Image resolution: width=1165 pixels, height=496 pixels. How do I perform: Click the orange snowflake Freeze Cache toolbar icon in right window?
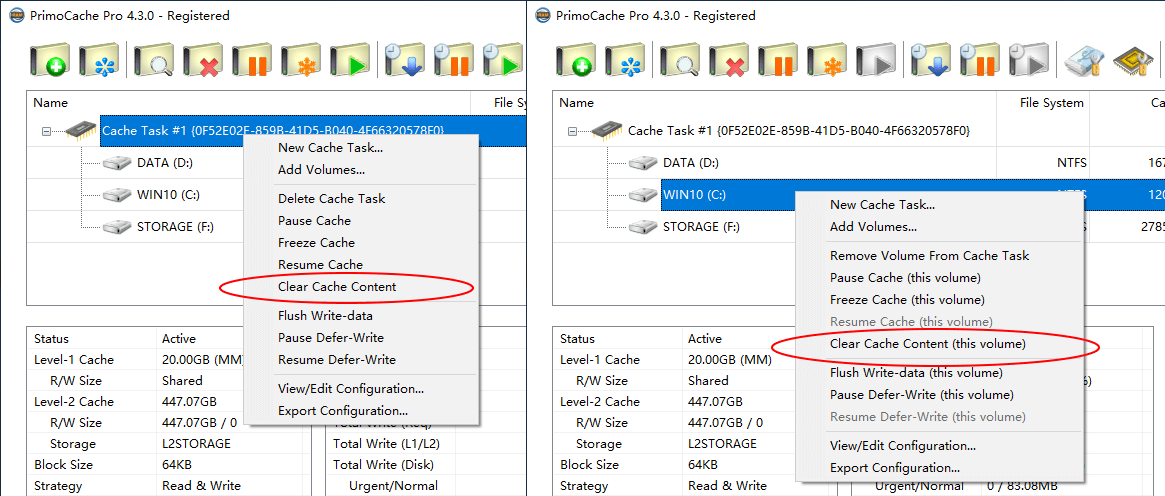tap(826, 60)
